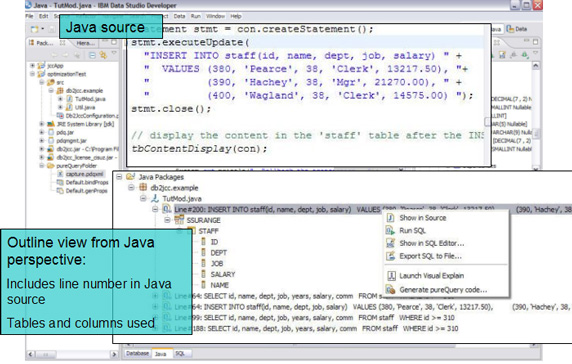The width and height of the screenshot is (572, 364).
Task: Open the Help menu
Action: coord(236,16)
